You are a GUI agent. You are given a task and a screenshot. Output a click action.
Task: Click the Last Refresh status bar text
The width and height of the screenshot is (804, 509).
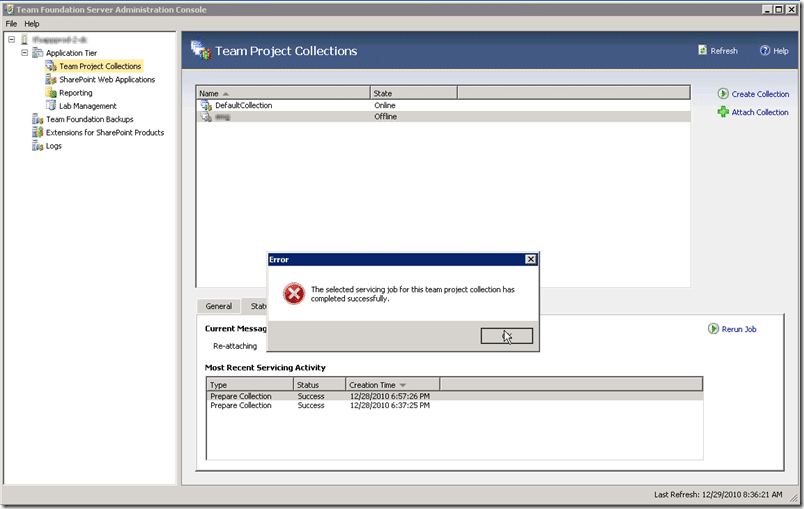tap(718, 495)
